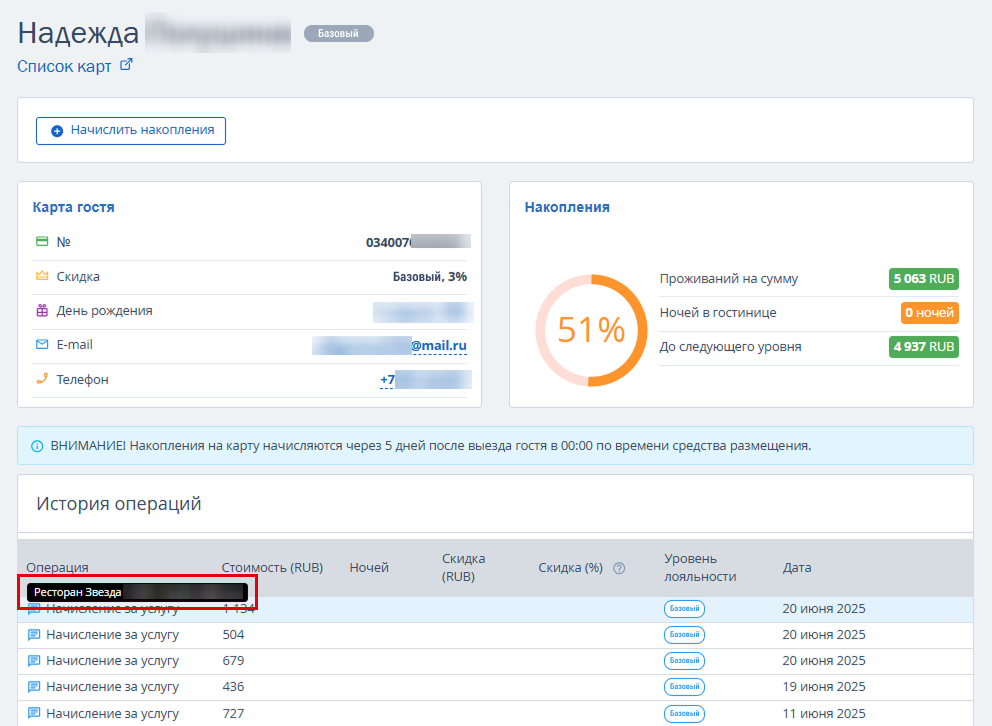Click the Дата column header
992x726 pixels.
[x=797, y=568]
